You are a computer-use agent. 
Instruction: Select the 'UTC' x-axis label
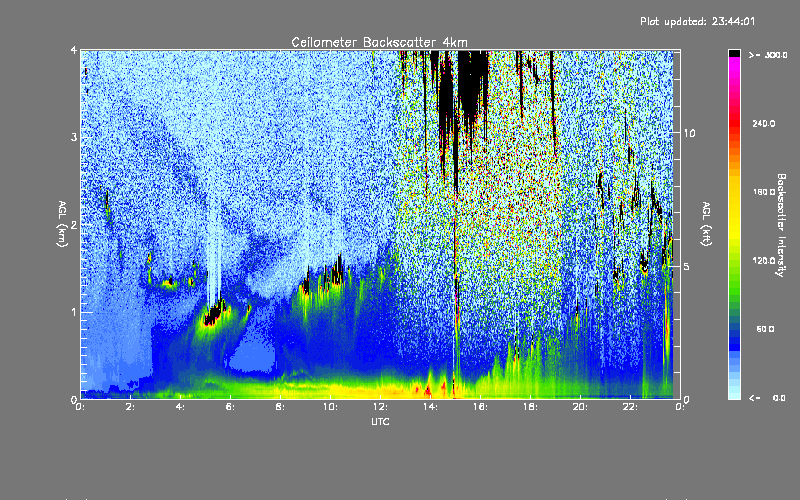coord(380,421)
